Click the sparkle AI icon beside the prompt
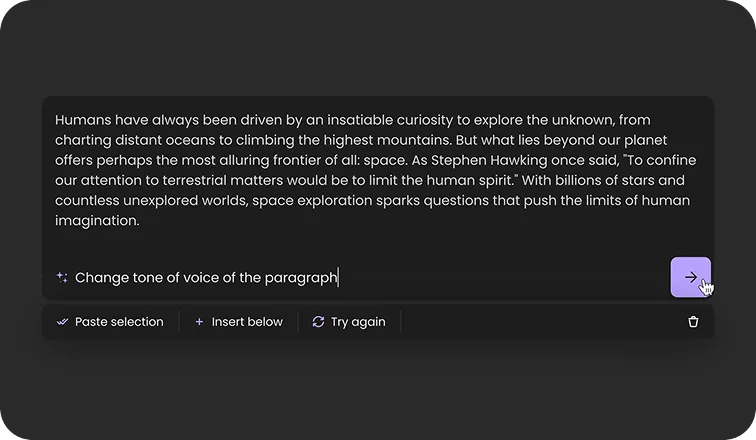 [62, 278]
